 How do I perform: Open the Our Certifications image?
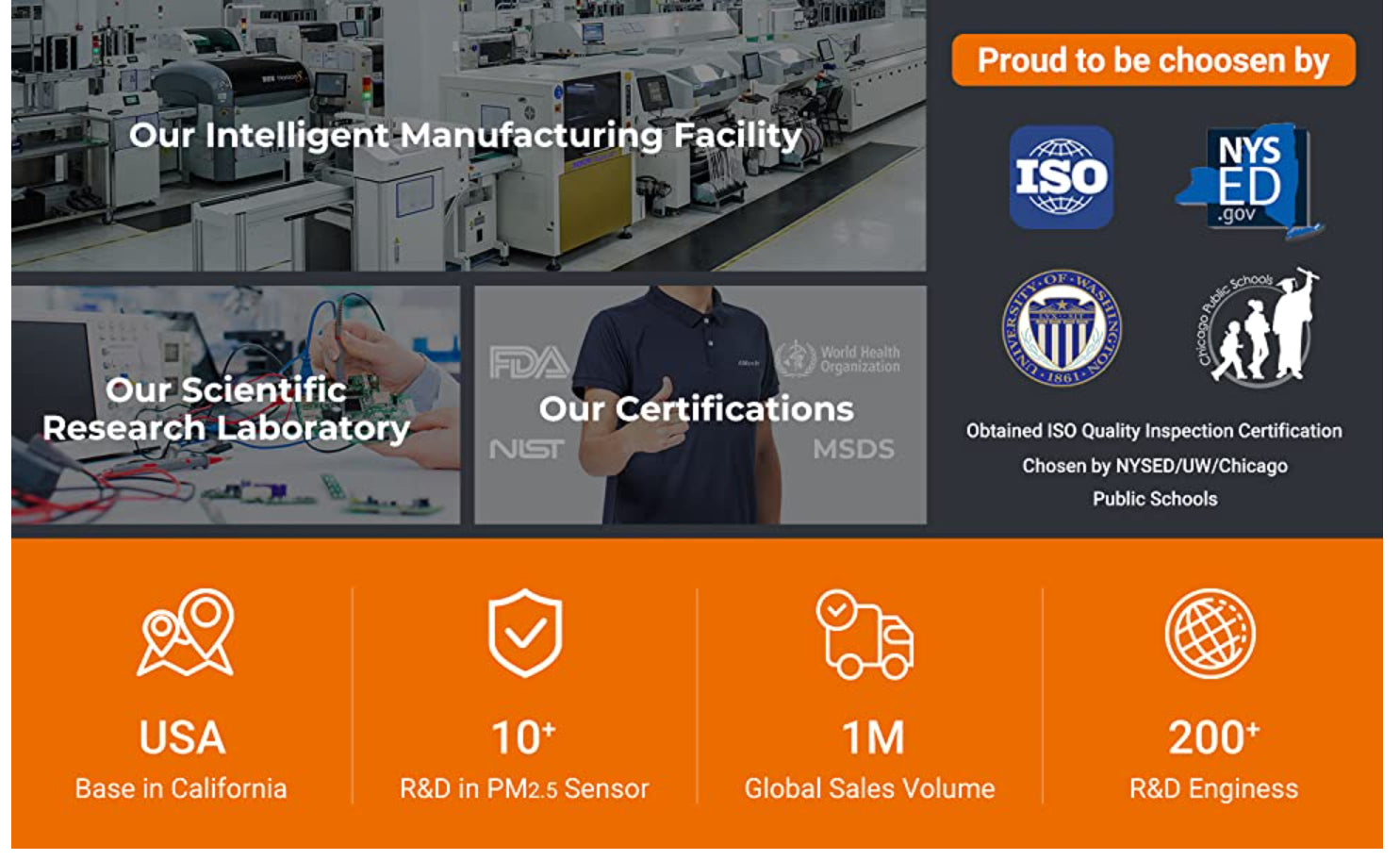point(700,405)
